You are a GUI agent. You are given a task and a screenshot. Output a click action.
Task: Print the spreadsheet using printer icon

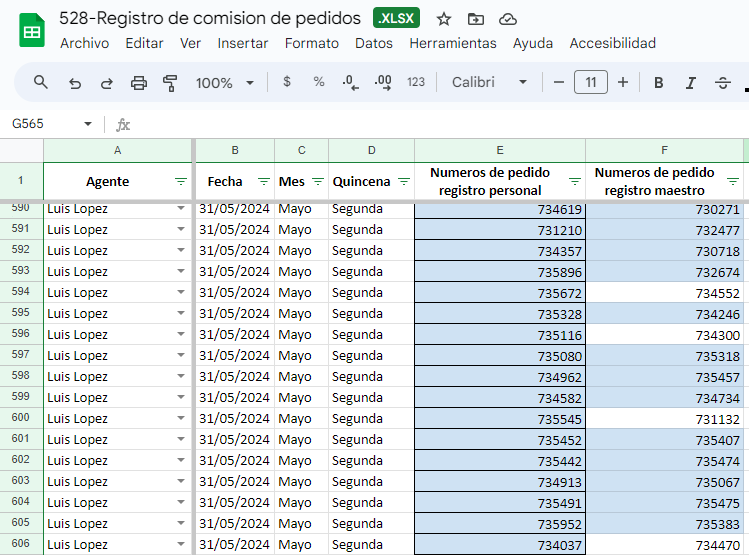(139, 83)
